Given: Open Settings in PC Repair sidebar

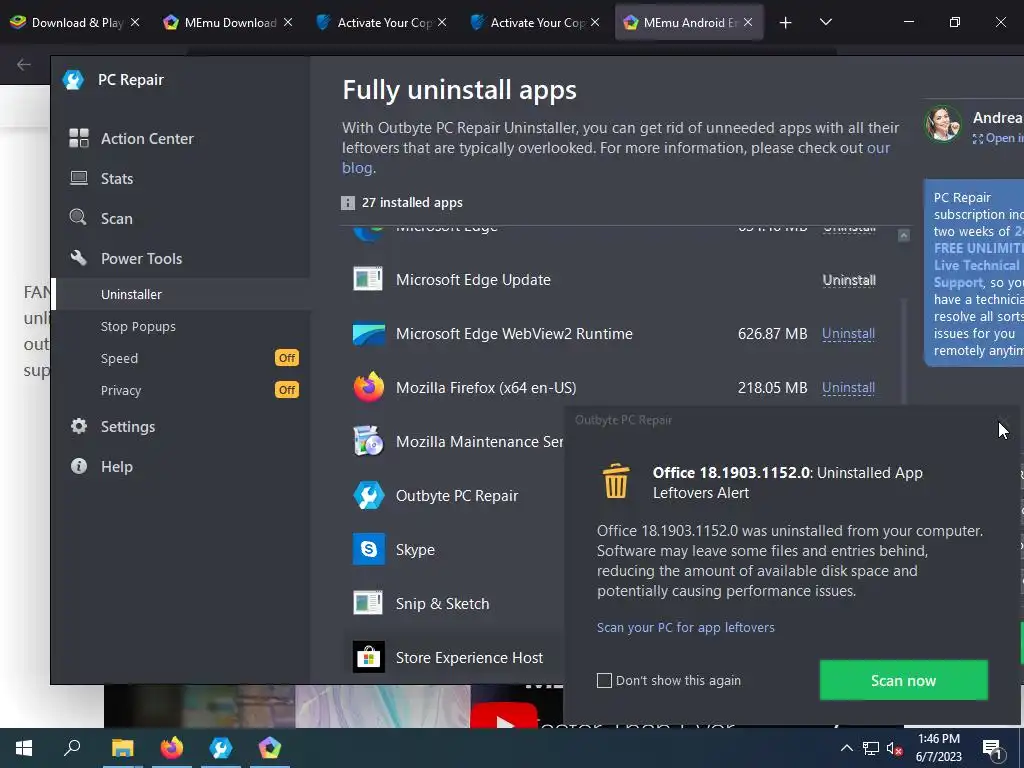Looking at the screenshot, I should [128, 426].
